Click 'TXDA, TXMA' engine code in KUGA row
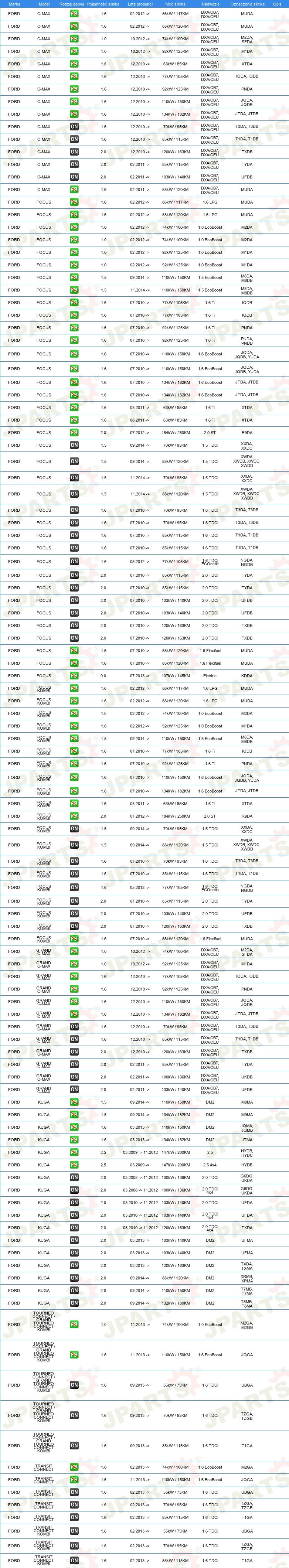This screenshot has width=289, height=1568. coord(246,1265)
